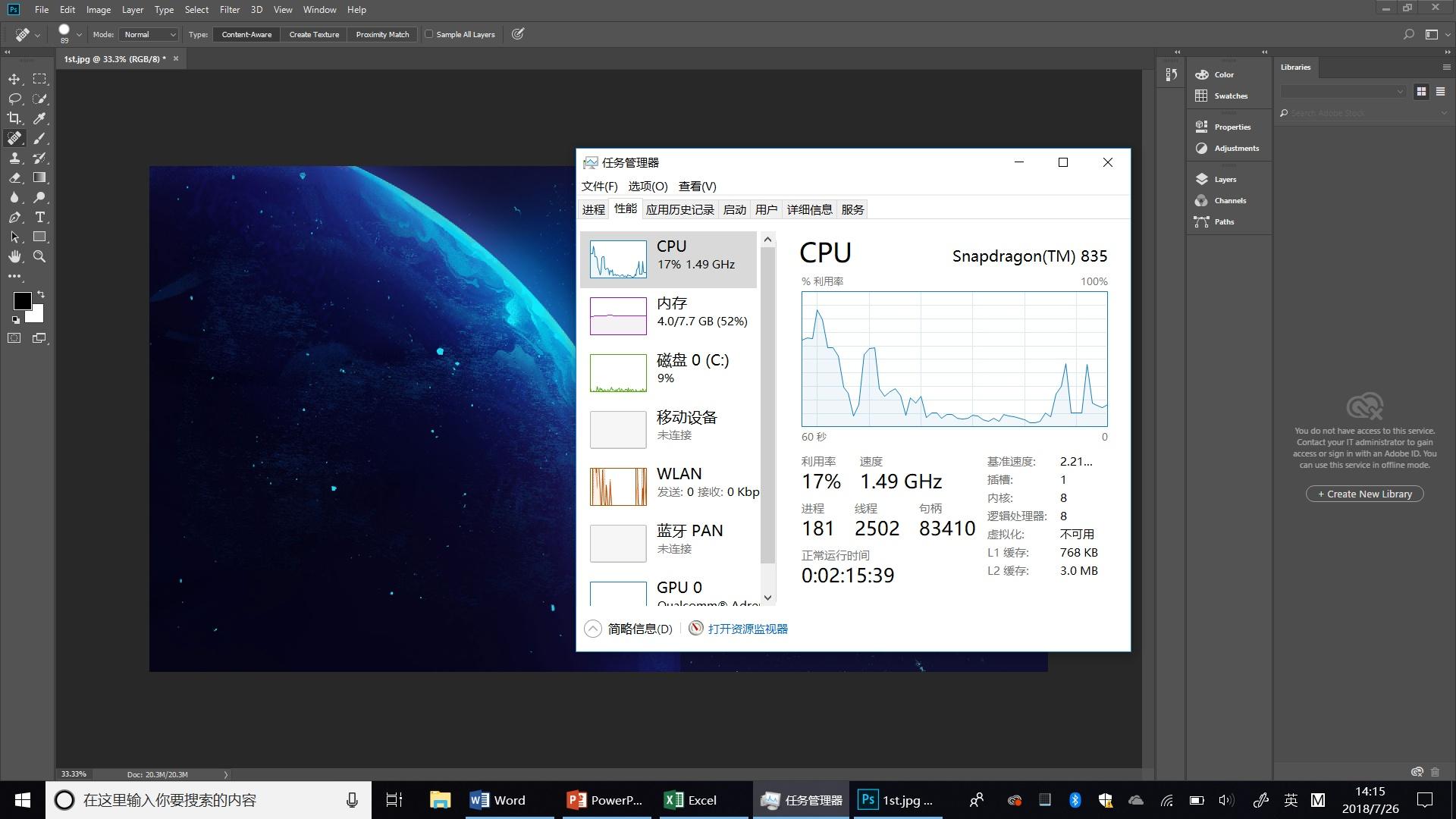
Task: Click the Create New Library button
Action: coord(1364,494)
